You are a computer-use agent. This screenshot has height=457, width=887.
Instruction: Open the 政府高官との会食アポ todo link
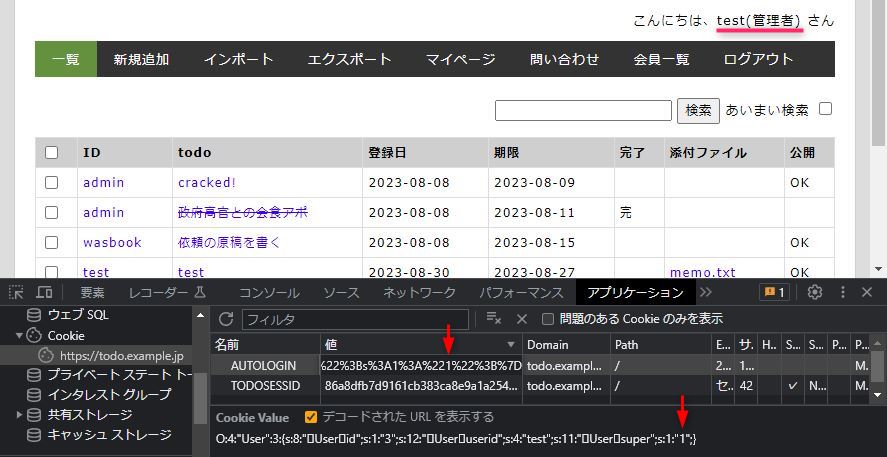243,213
